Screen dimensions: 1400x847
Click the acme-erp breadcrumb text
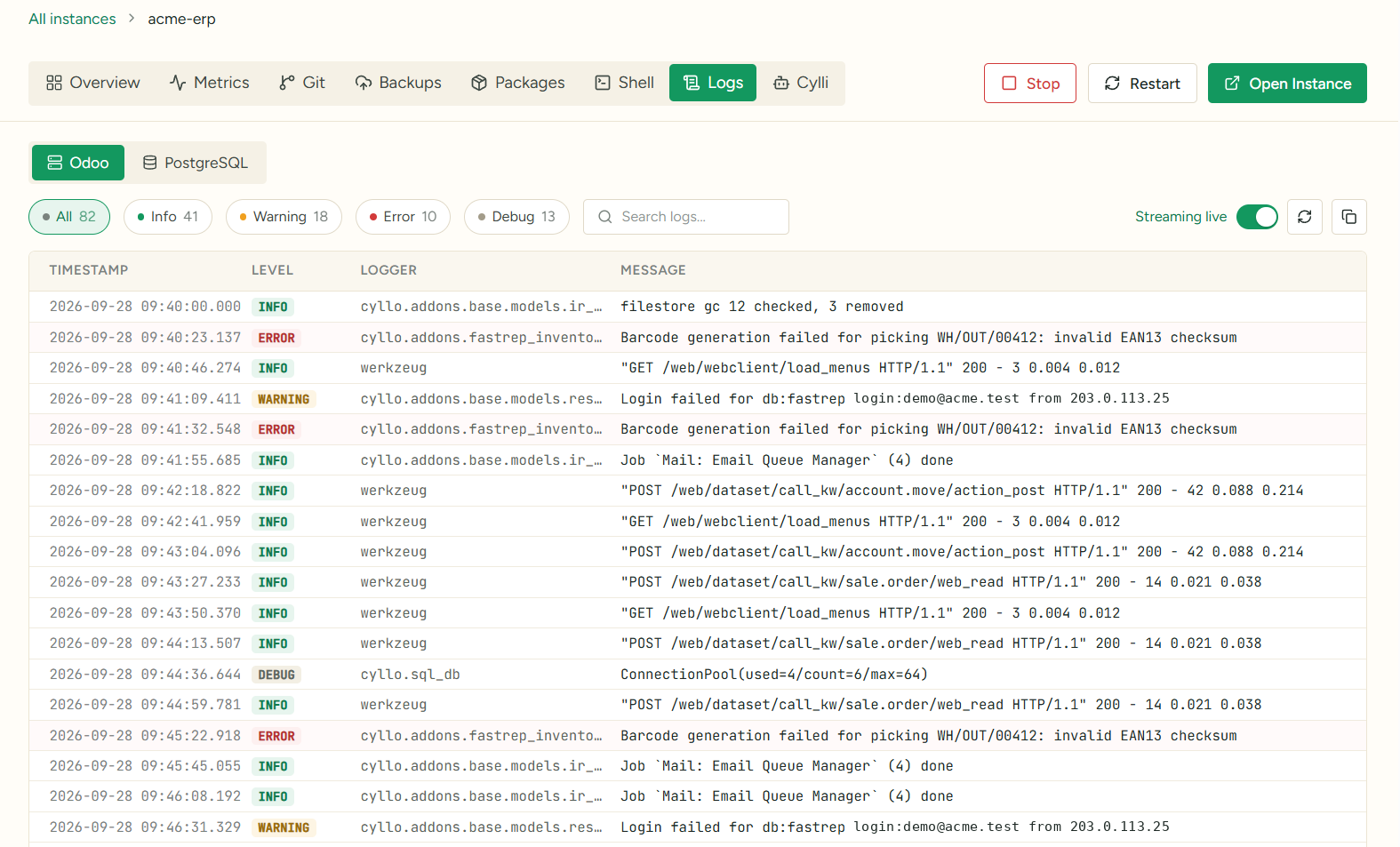pos(181,19)
